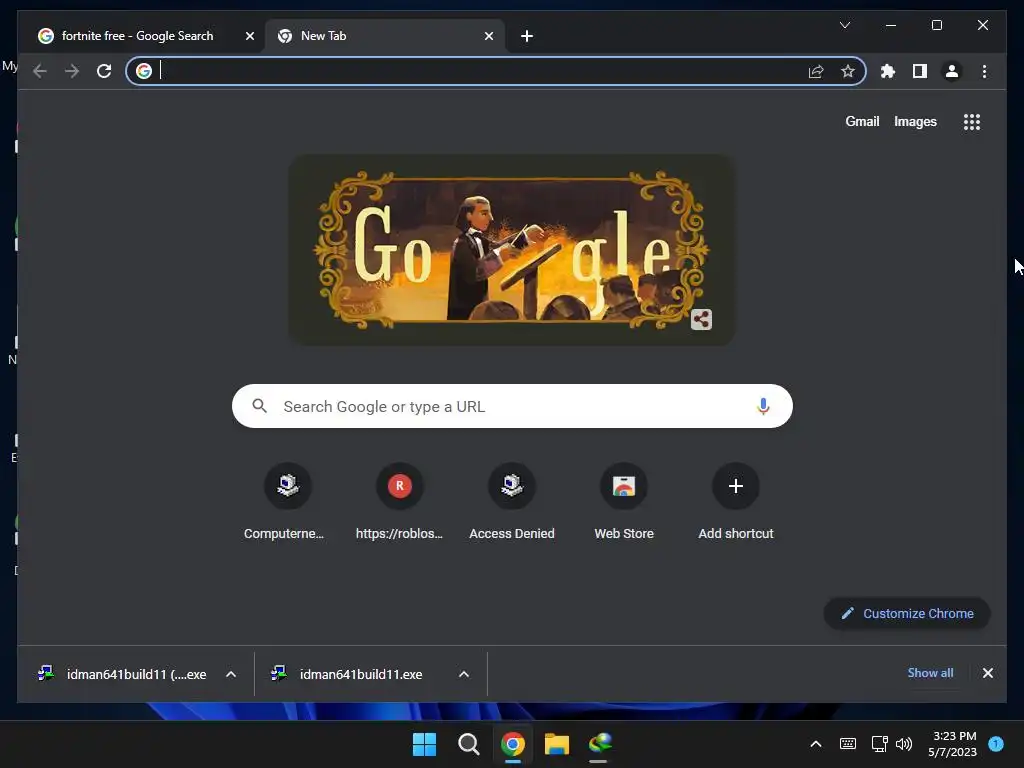Close the downloads bar
The height and width of the screenshot is (768, 1024).
point(987,673)
